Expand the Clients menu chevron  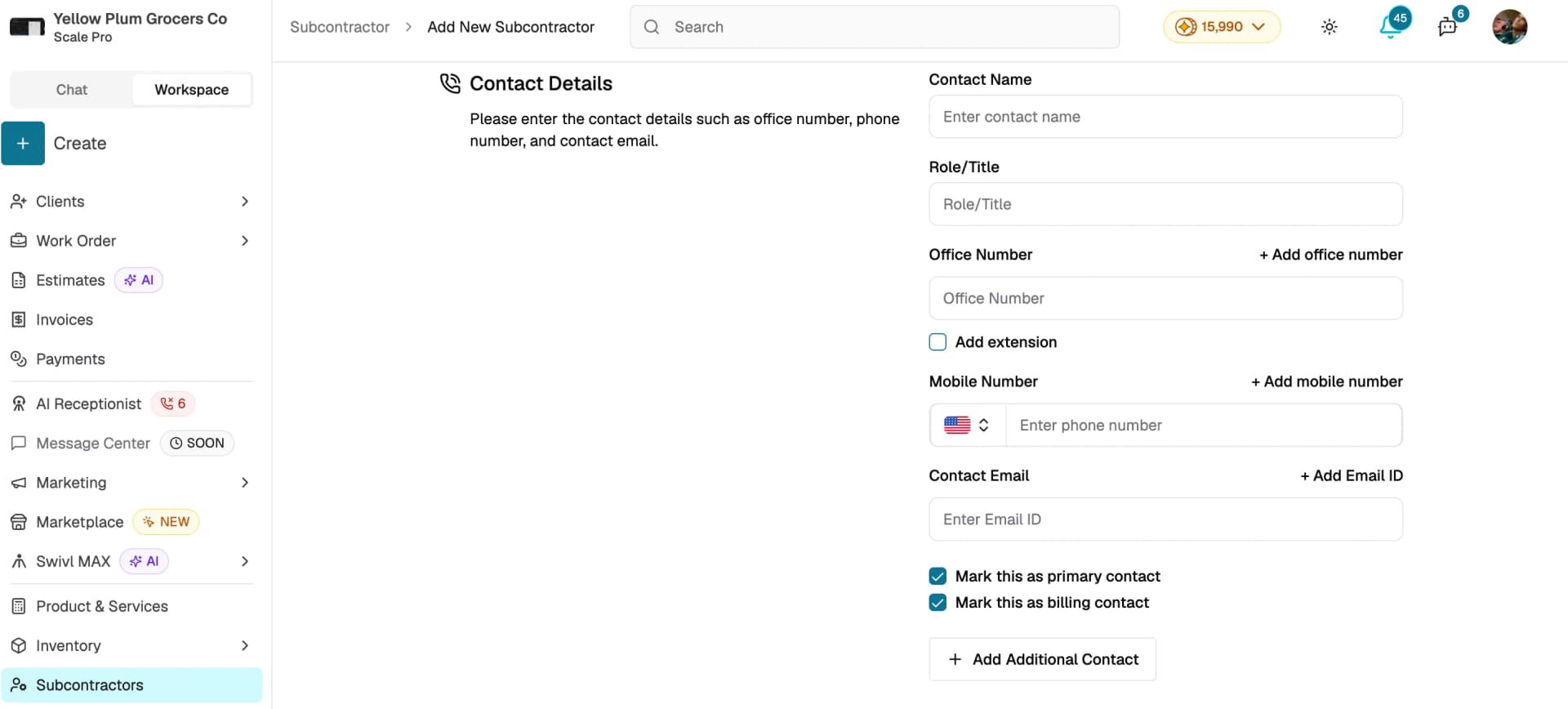[x=245, y=202]
